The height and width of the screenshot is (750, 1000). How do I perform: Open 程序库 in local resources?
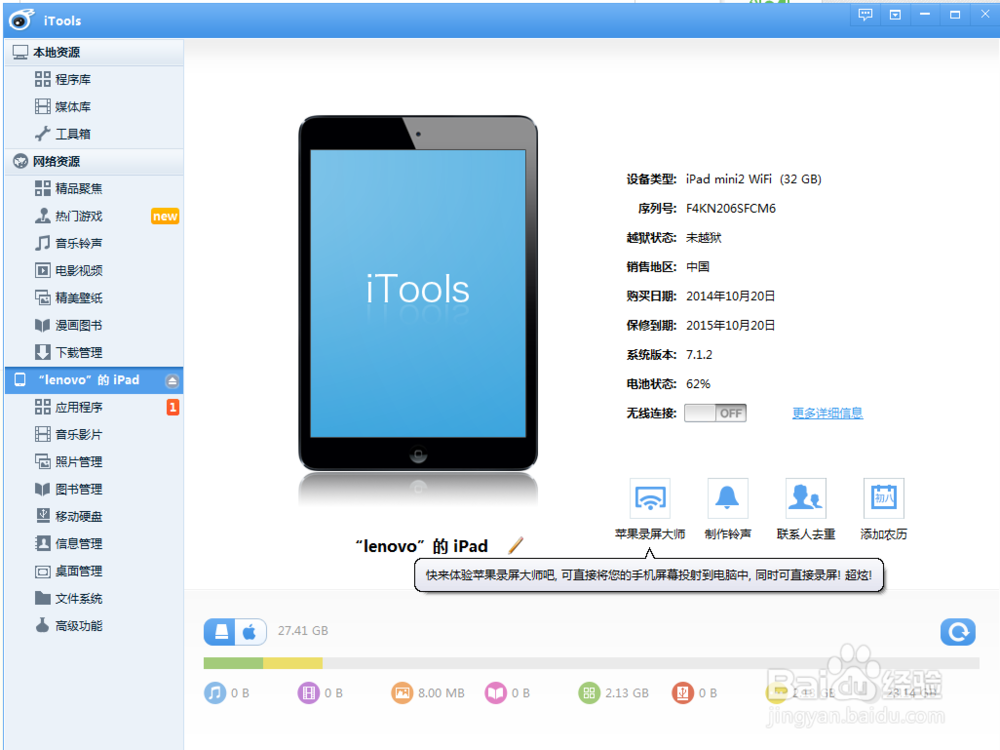(73, 80)
